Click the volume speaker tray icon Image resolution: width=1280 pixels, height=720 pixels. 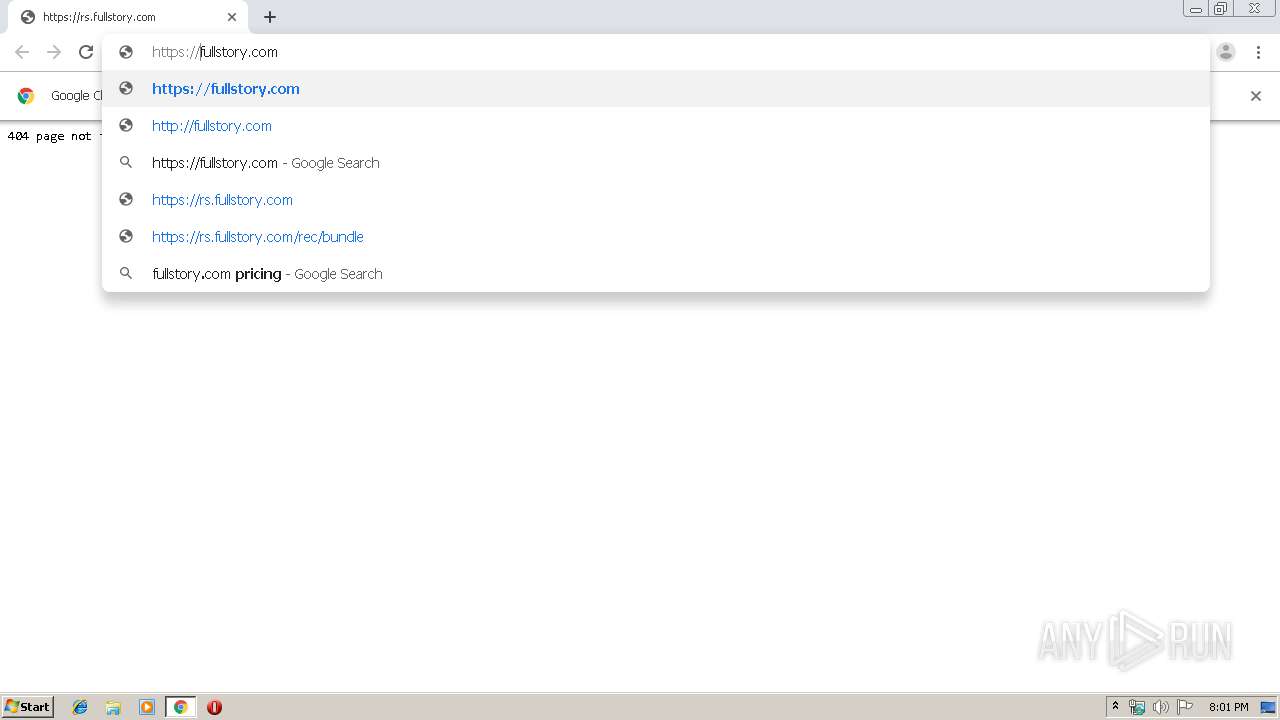pyautogui.click(x=1161, y=707)
